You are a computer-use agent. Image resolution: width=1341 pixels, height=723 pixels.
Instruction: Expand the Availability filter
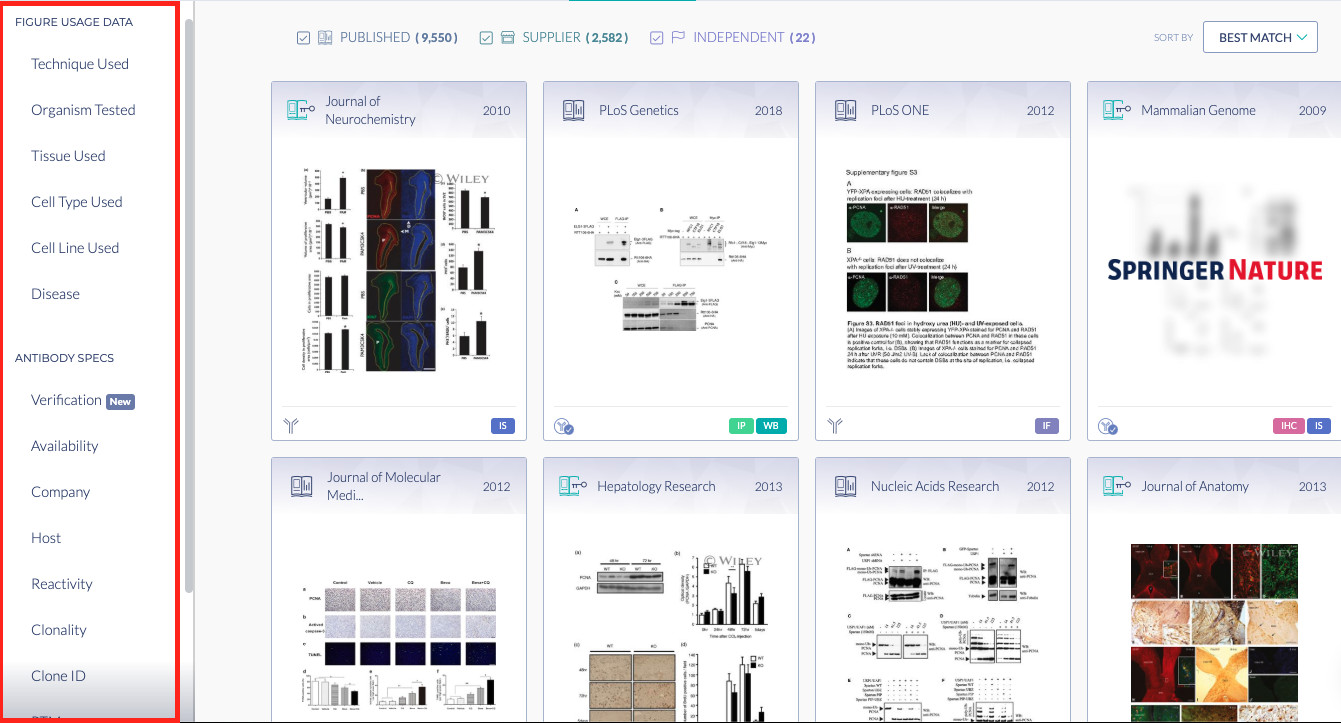coord(65,446)
